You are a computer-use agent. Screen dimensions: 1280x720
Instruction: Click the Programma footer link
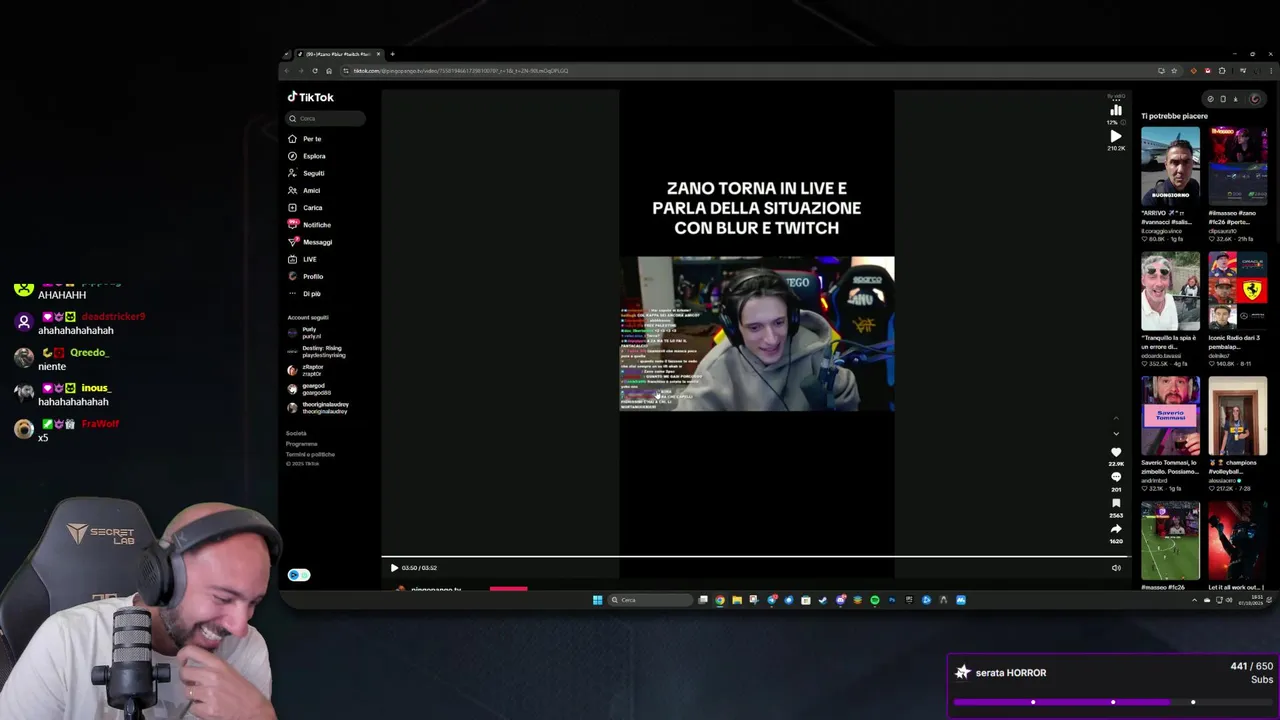pos(301,443)
